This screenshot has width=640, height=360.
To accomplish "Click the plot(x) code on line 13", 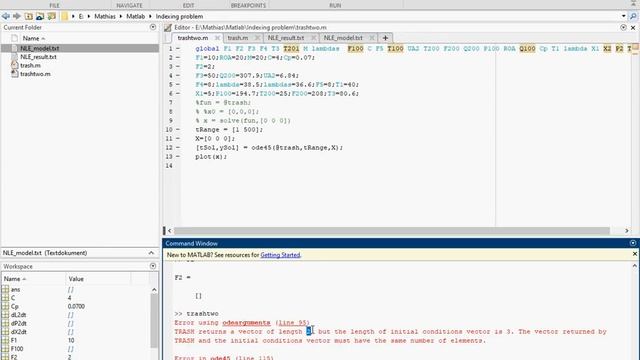I will [211, 156].
